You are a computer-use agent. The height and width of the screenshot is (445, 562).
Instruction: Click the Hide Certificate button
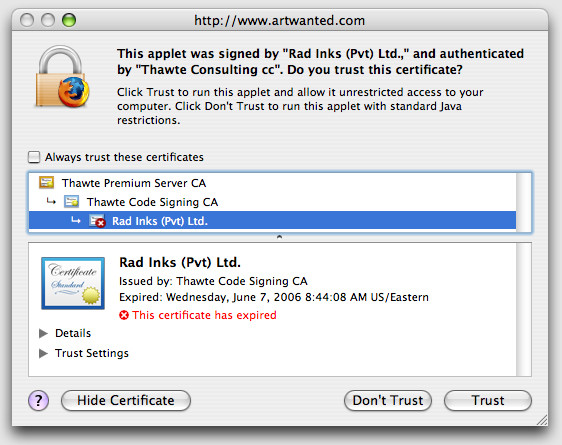[x=126, y=401]
